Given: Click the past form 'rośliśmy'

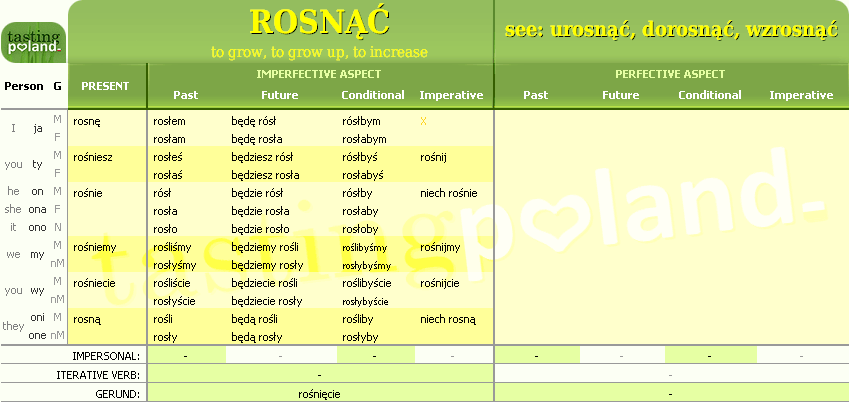Looking at the screenshot, I should click(x=173, y=248).
